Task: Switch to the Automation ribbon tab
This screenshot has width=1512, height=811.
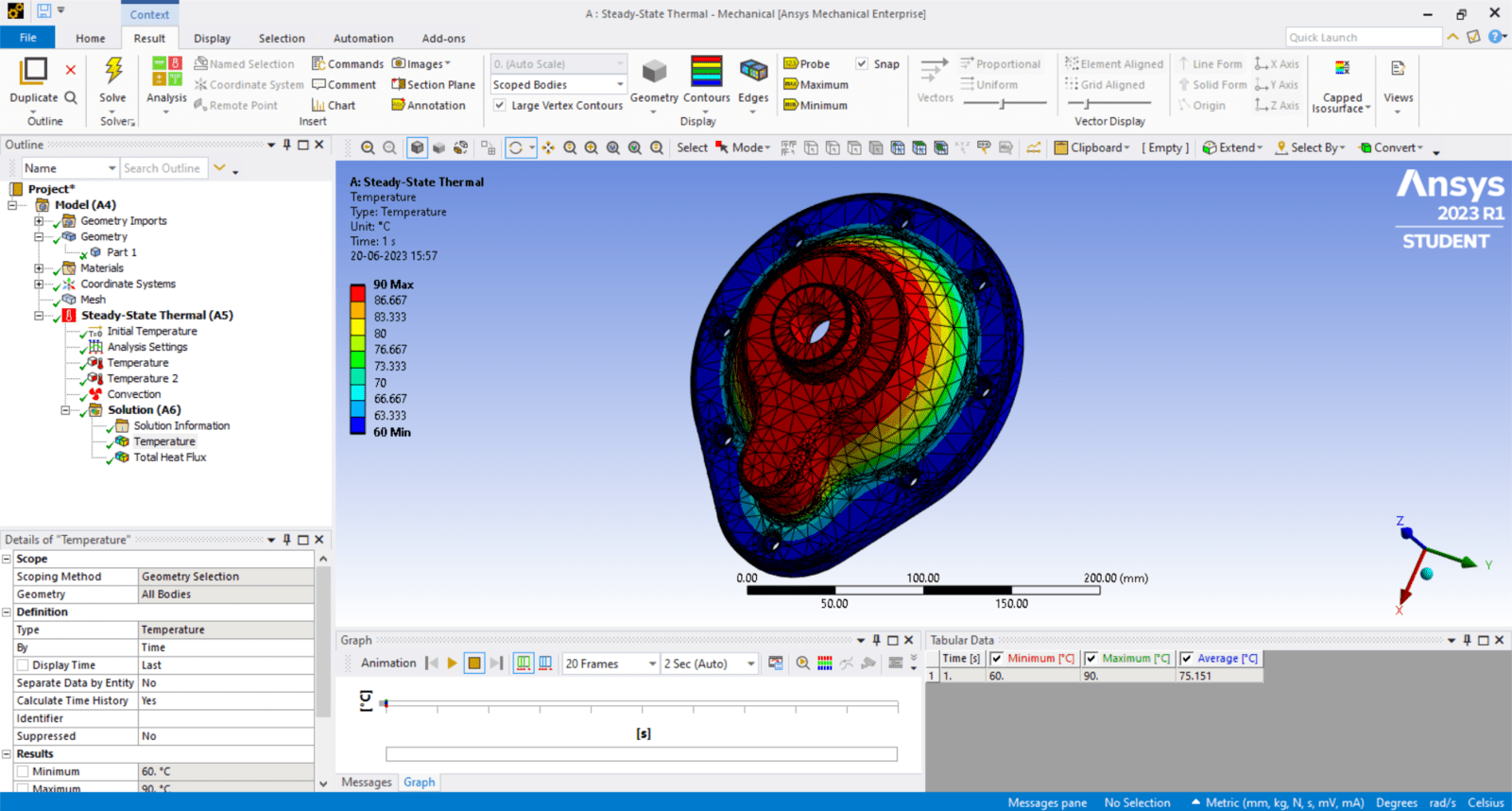Action: click(x=363, y=38)
